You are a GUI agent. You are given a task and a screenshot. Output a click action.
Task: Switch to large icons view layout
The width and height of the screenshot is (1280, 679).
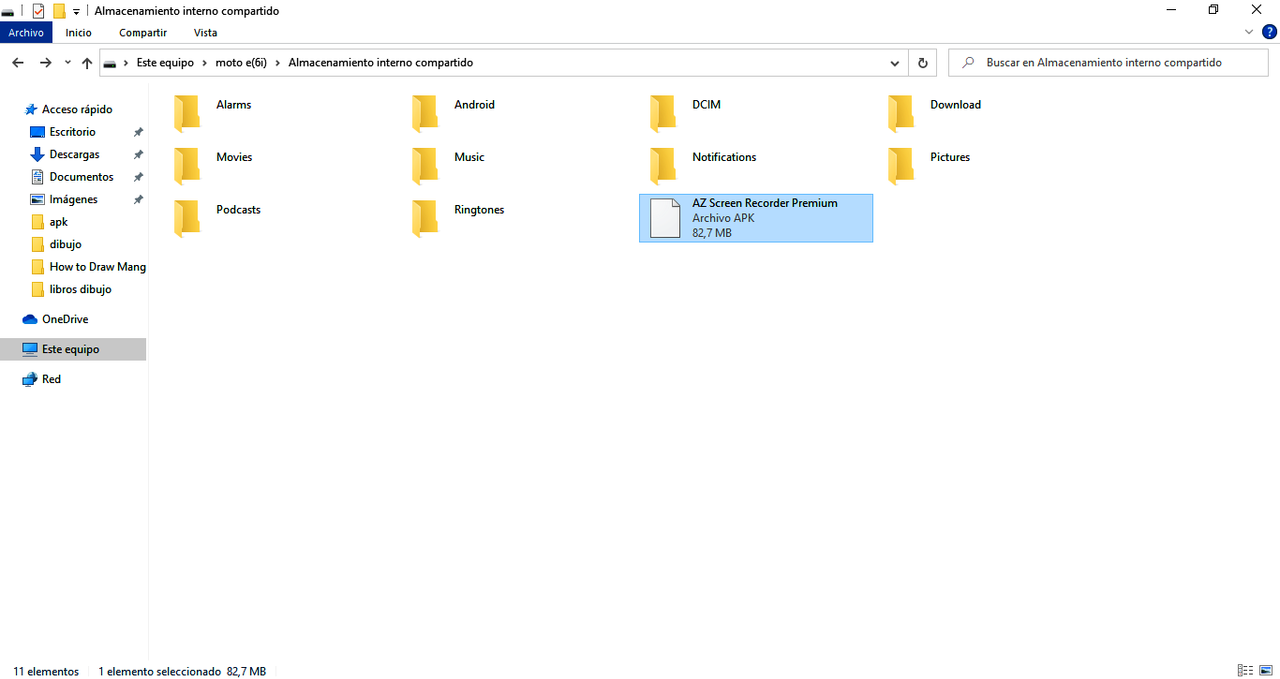[1266, 671]
